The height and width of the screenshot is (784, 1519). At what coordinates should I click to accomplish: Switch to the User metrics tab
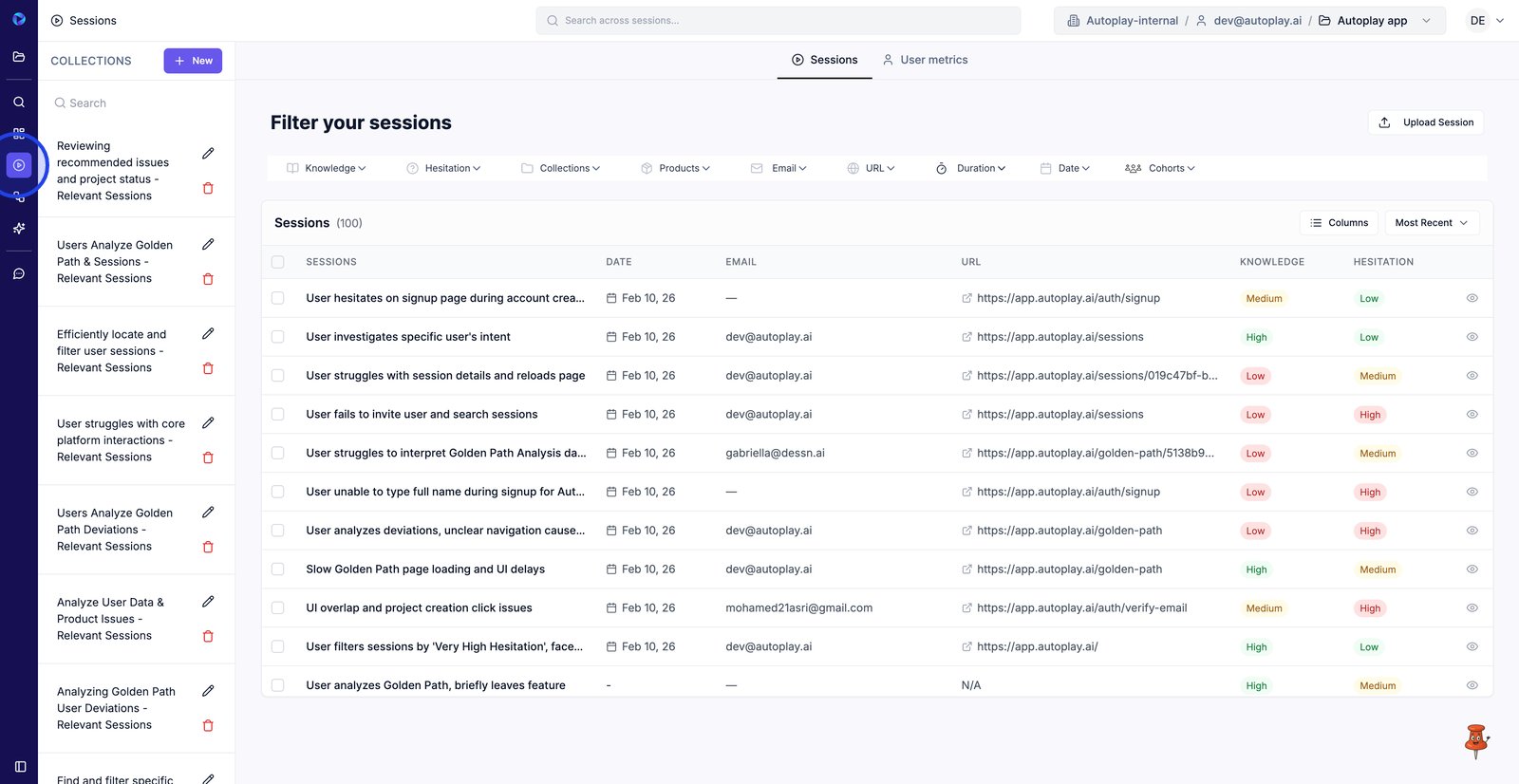tap(925, 60)
